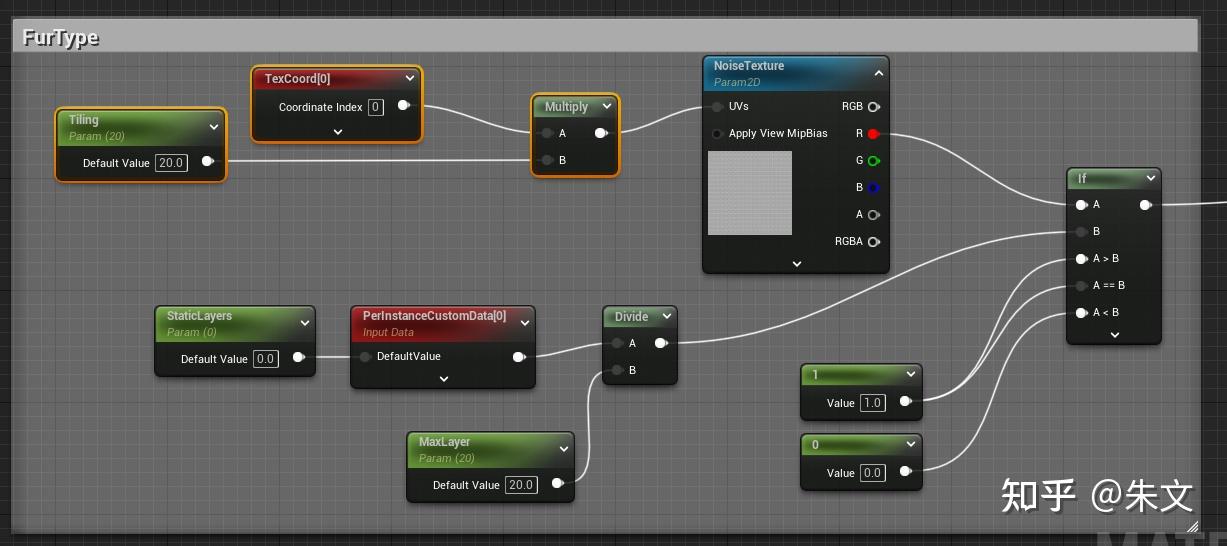The image size is (1227, 546).
Task: Collapse the NoiseTexture node using header chevron
Action: (878, 72)
